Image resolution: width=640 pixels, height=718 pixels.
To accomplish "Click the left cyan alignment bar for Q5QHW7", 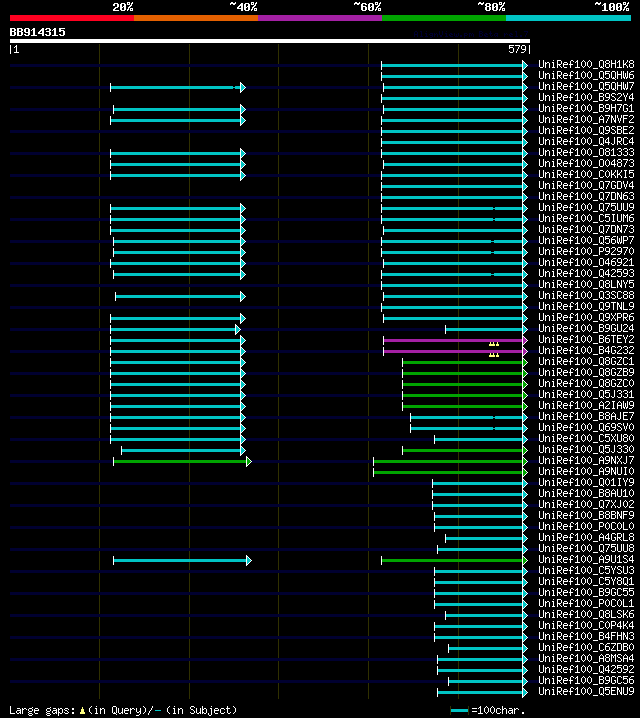I will coord(178,87).
